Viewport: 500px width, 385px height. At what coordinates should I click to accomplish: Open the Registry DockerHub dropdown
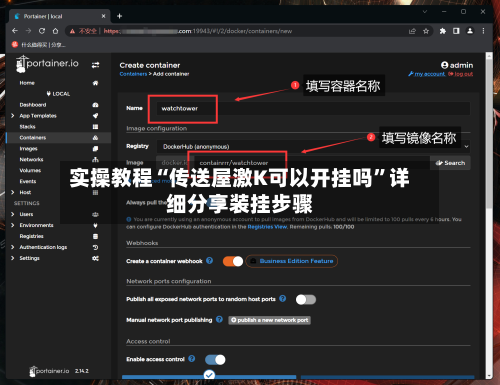tap(313, 147)
